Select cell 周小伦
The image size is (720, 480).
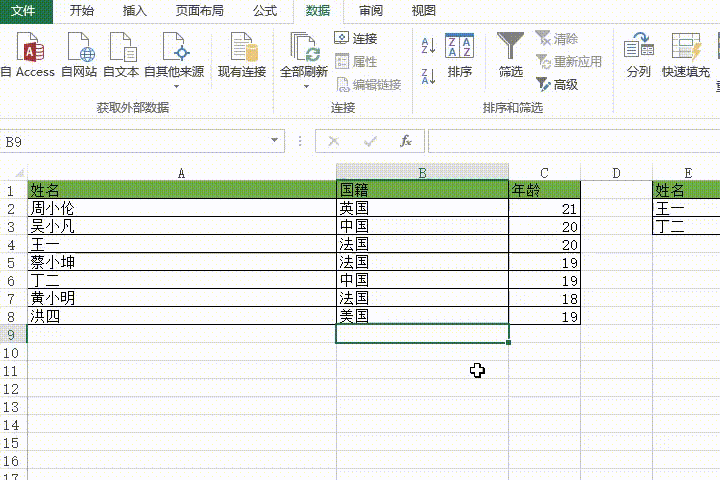182,208
